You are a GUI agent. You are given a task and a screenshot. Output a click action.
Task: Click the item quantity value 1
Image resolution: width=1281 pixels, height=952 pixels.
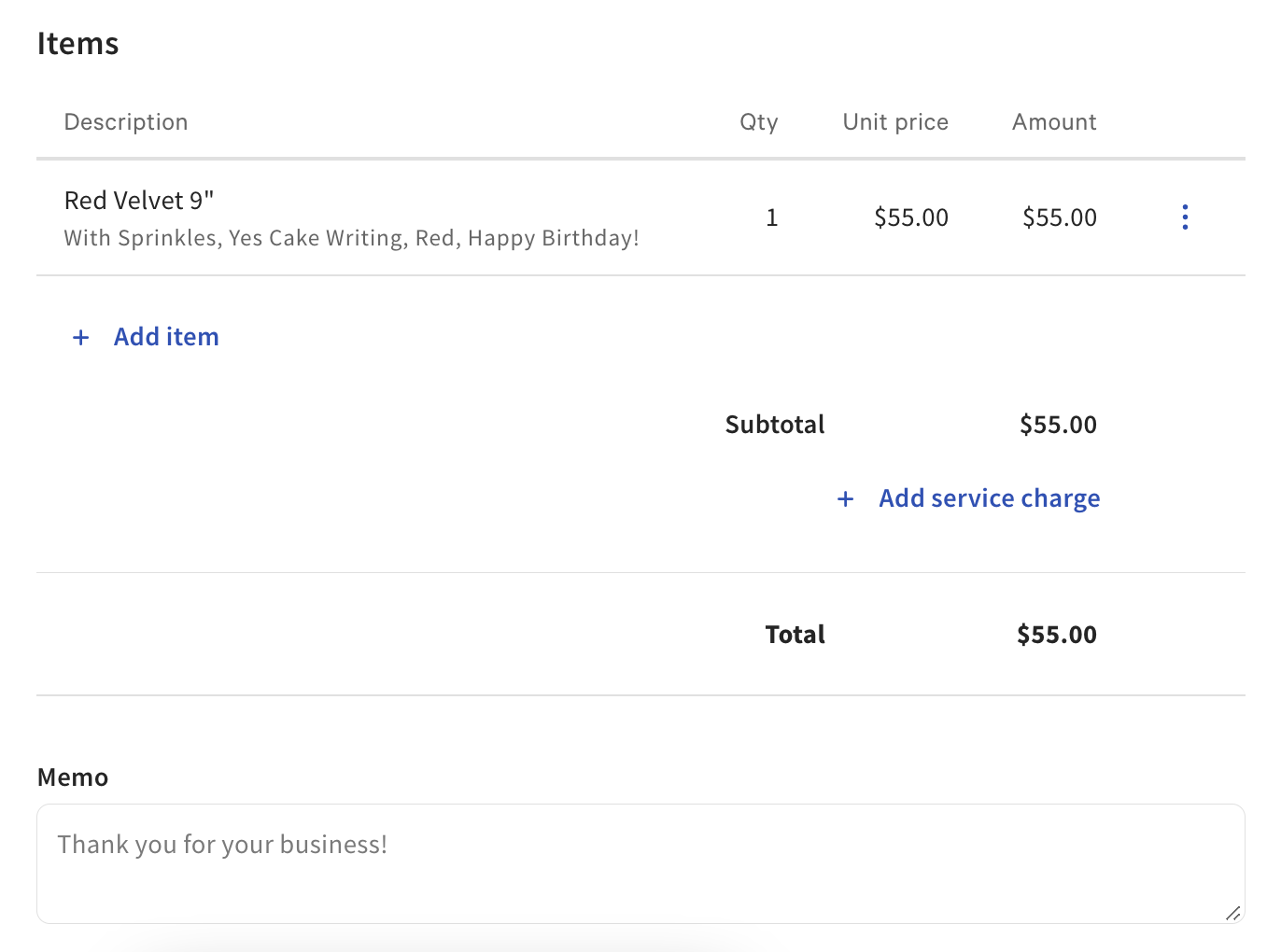pos(772,217)
